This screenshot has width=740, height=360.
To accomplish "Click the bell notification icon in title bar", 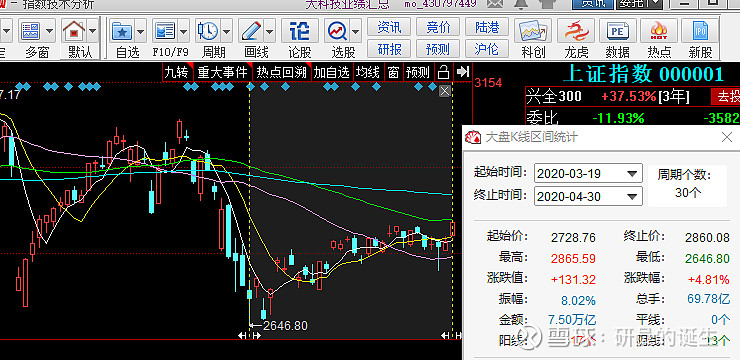I will (521, 4).
